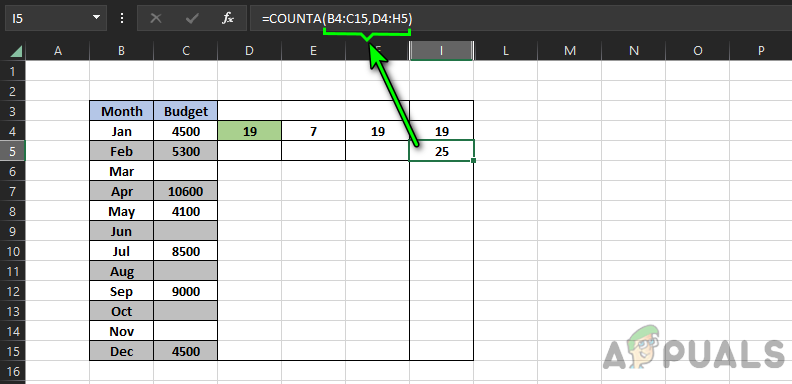Click the Feb cell
792x384 pixels.
click(x=122, y=151)
